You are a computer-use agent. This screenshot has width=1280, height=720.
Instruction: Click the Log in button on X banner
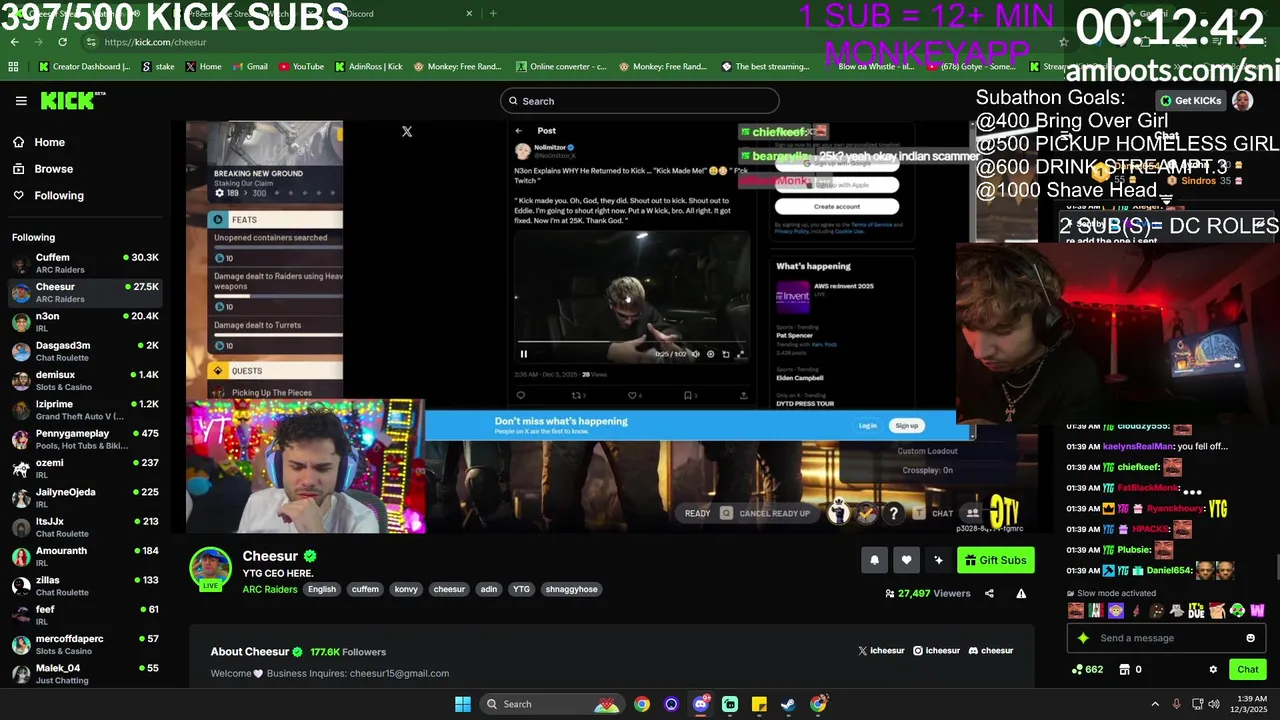click(x=867, y=426)
